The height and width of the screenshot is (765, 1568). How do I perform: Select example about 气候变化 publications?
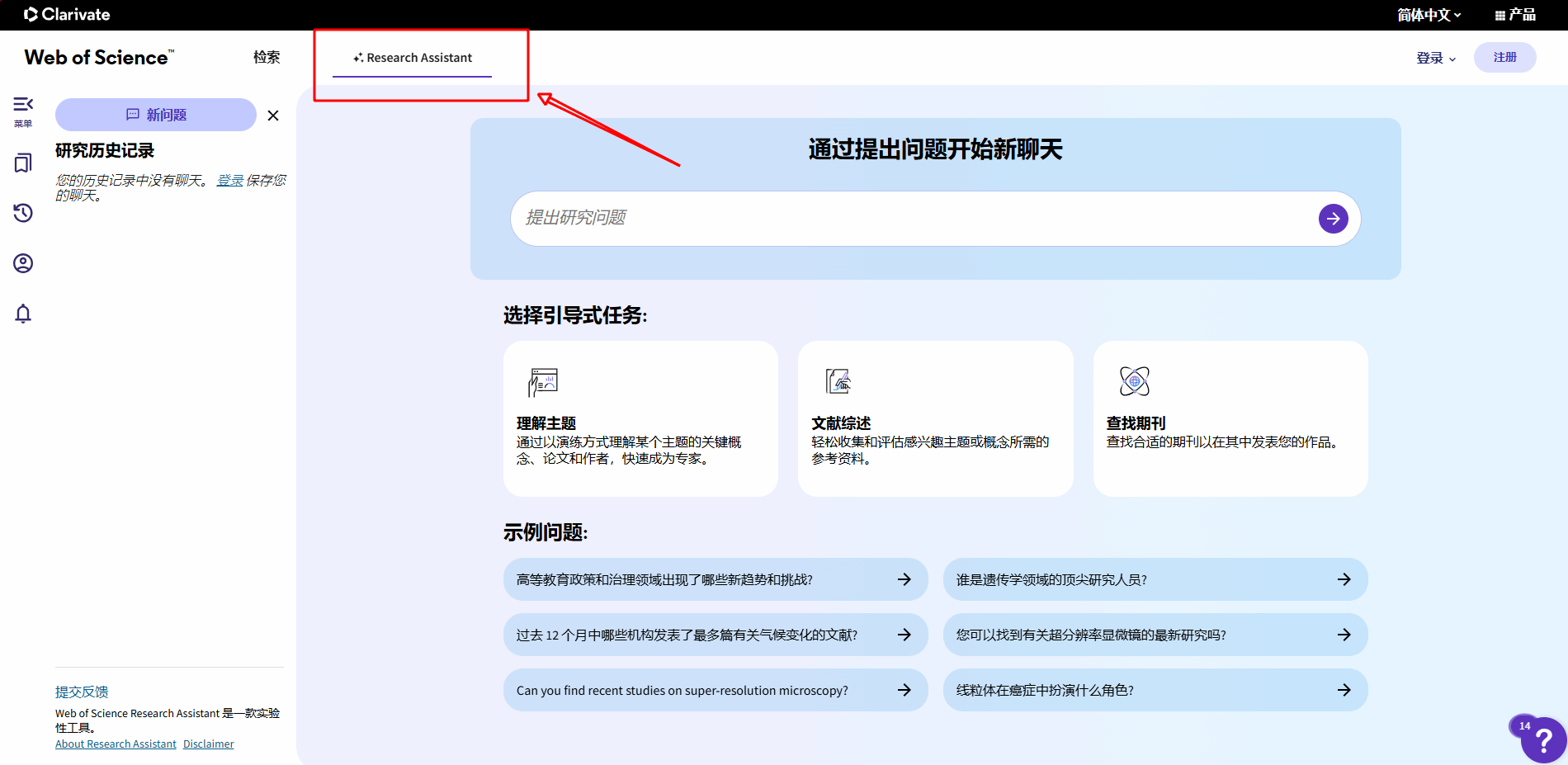coord(716,635)
